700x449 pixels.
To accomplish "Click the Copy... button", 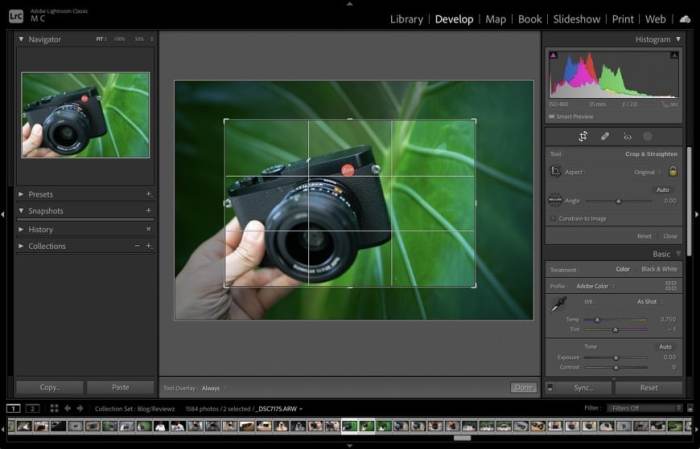I will (x=50, y=387).
